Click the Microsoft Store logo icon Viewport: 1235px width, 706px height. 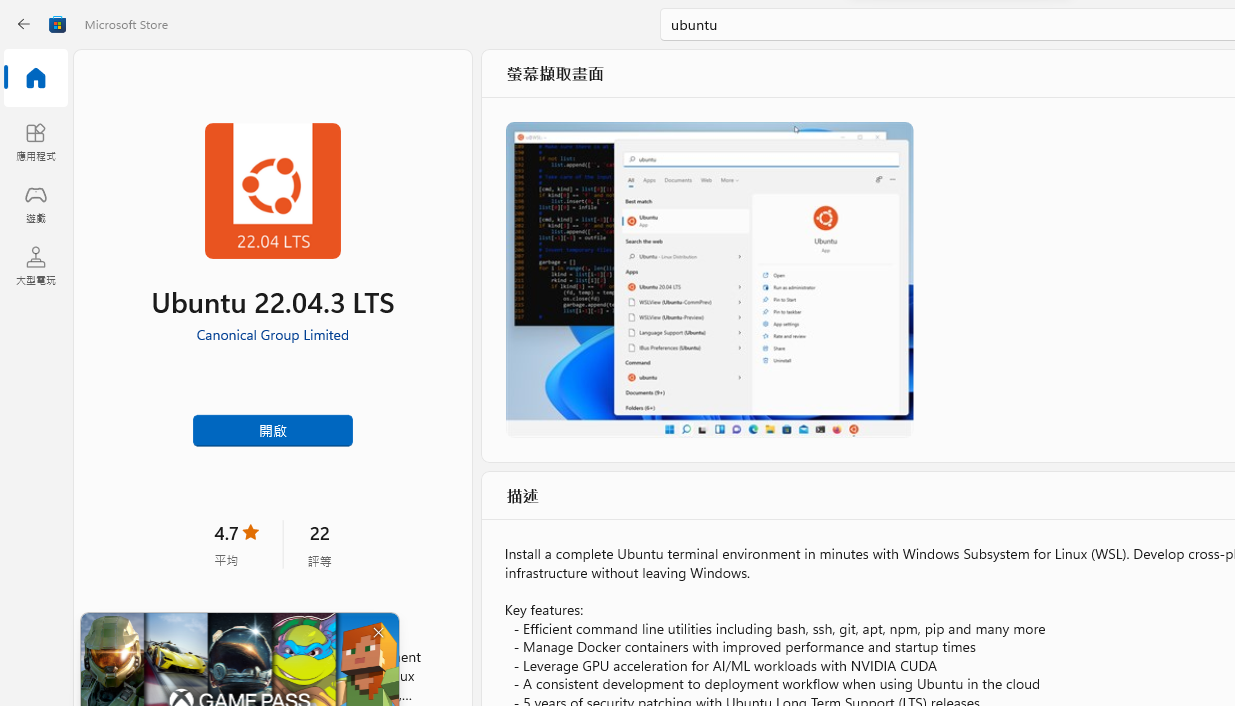pos(58,24)
